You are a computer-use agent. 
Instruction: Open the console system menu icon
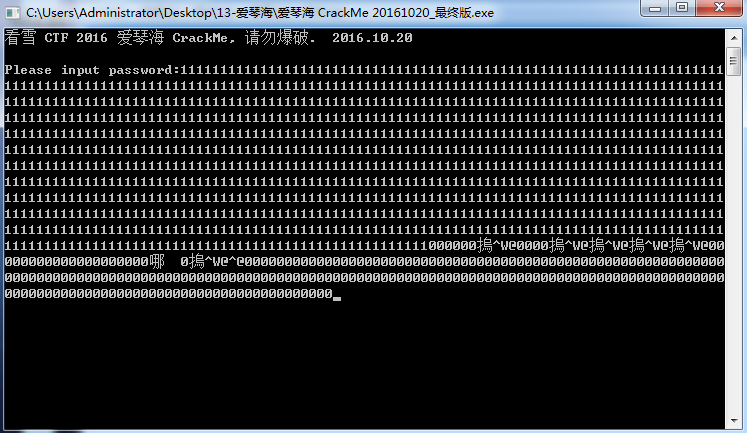point(12,12)
